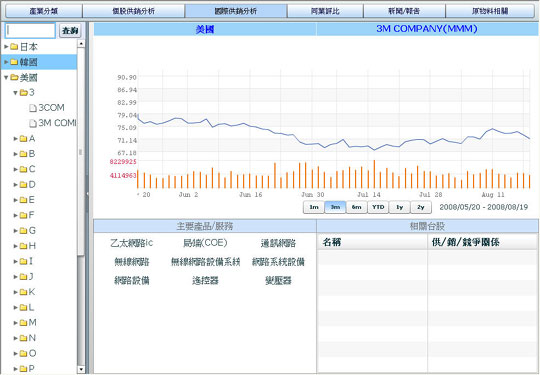This screenshot has width=540, height=375.
Task: Open the 通訊網路 product link
Action: coord(278,243)
